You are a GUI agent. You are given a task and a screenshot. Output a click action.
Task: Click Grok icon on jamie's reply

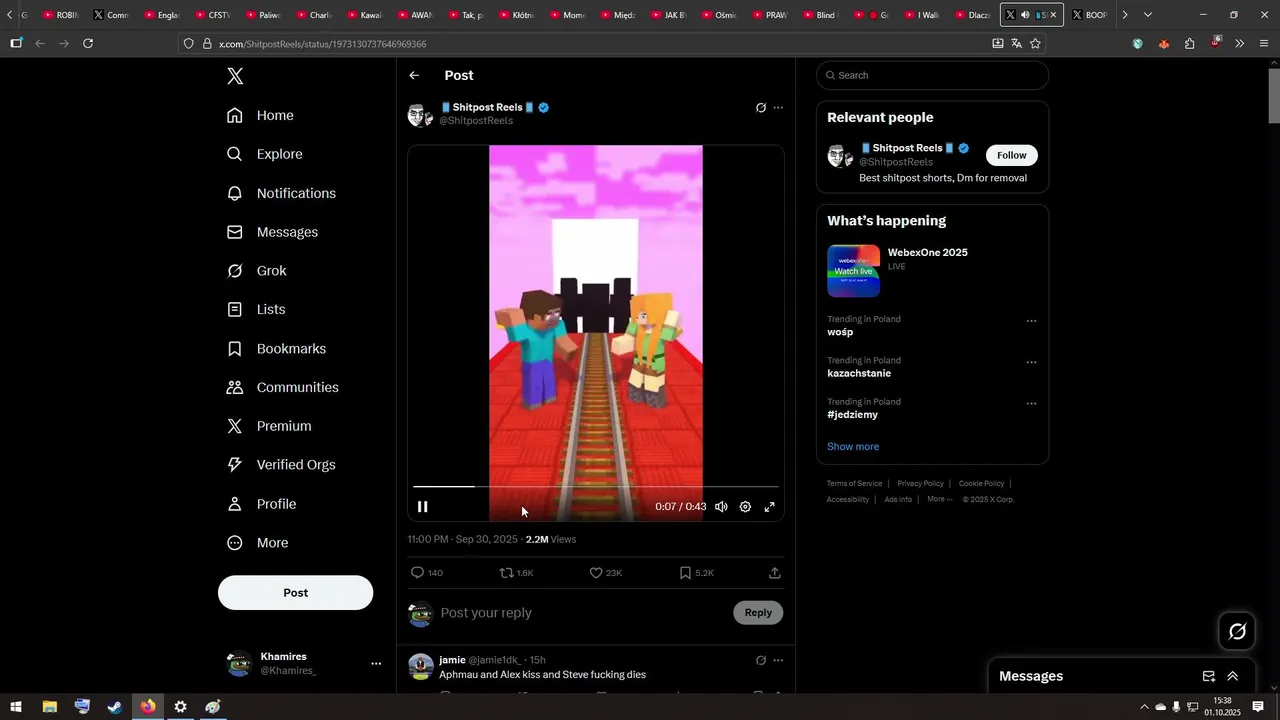761,660
